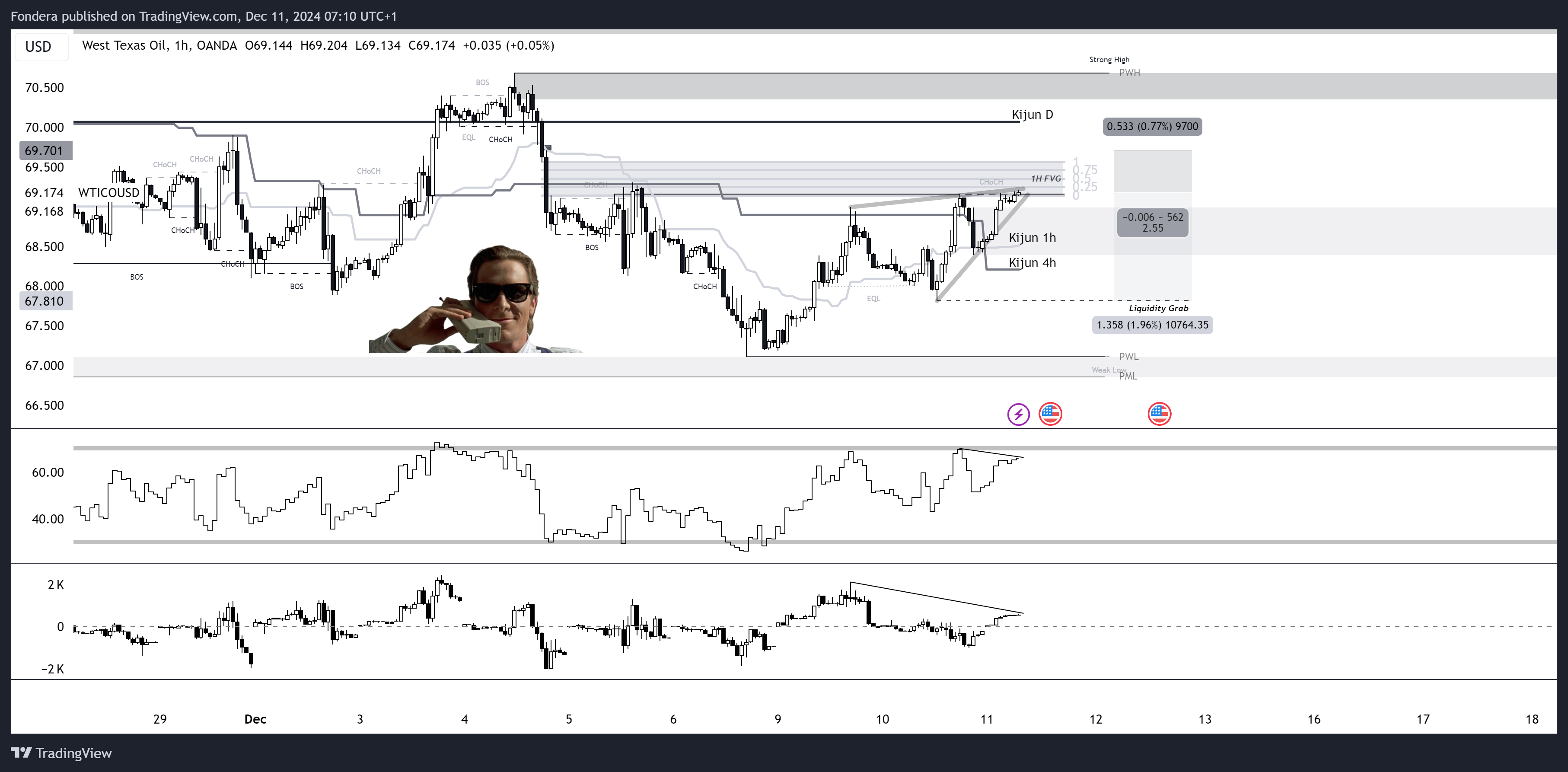Click the 69.701 price label on axis
This screenshot has height=772, width=1568.
pyautogui.click(x=45, y=150)
